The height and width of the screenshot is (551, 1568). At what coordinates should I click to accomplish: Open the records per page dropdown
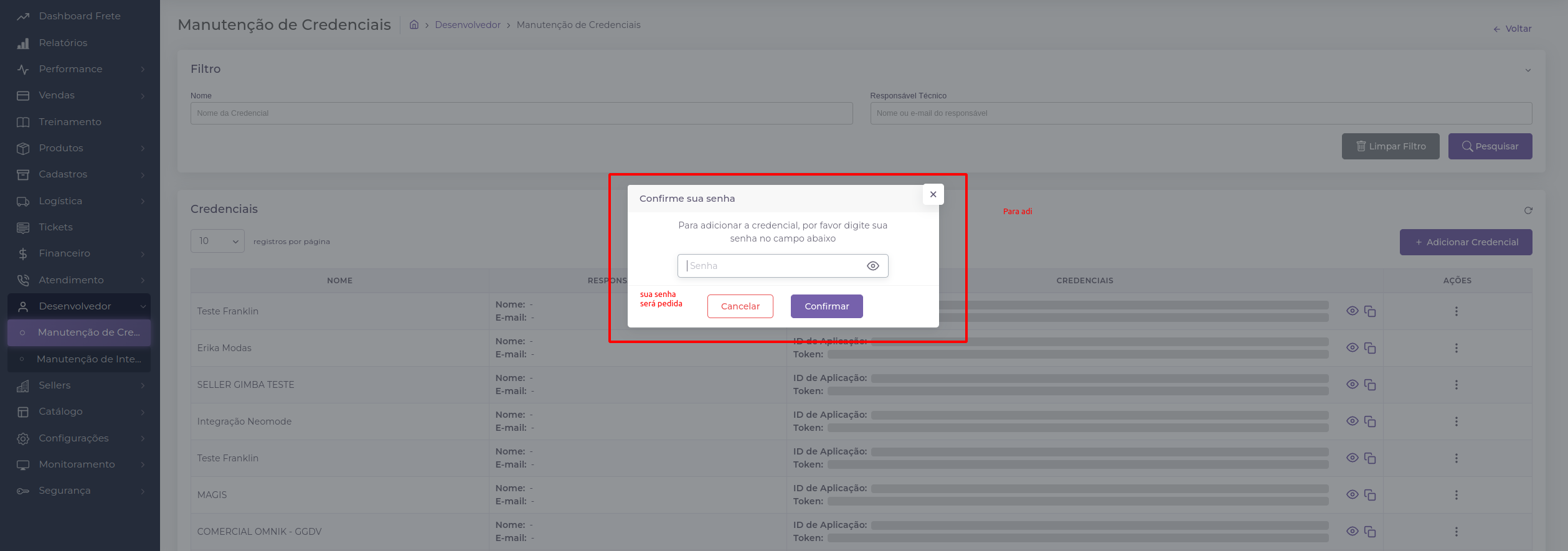[x=217, y=241]
